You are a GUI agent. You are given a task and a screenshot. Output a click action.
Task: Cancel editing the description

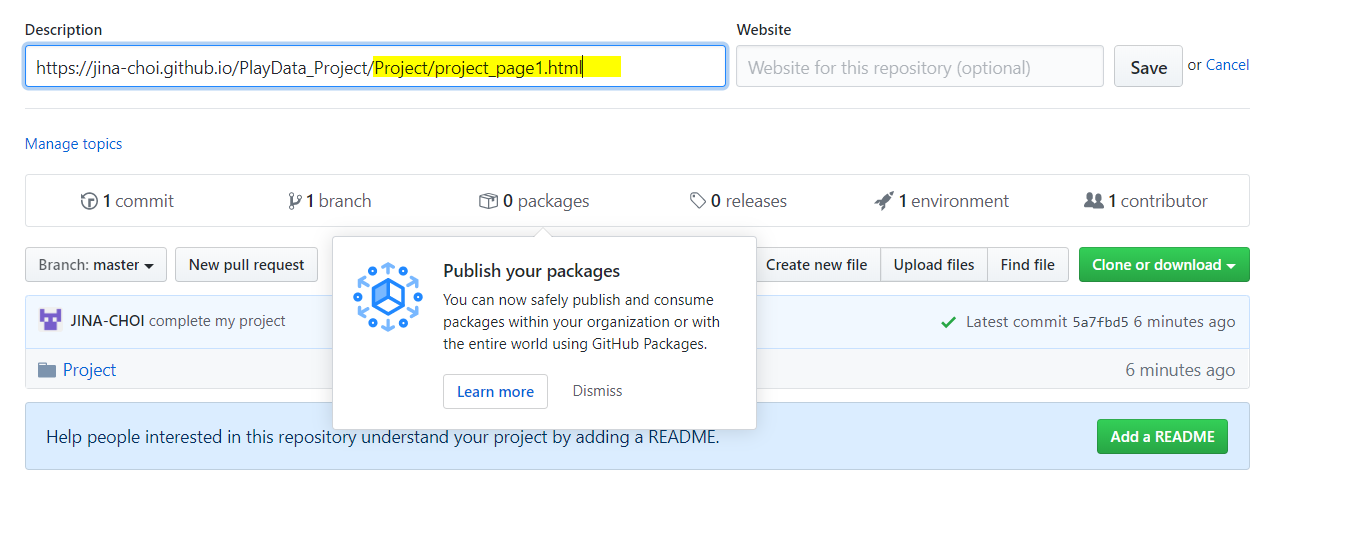pos(1227,65)
